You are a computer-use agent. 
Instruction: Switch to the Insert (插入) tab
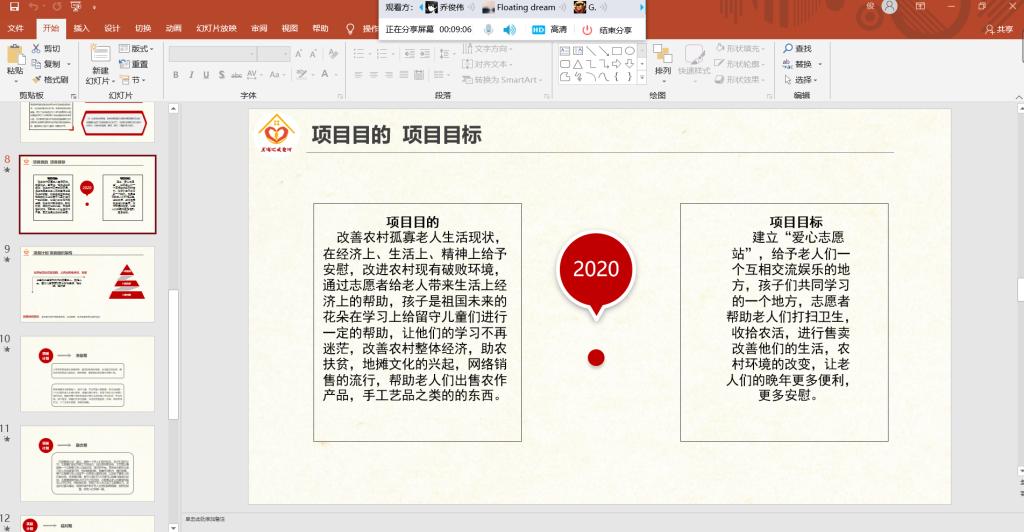click(x=81, y=28)
